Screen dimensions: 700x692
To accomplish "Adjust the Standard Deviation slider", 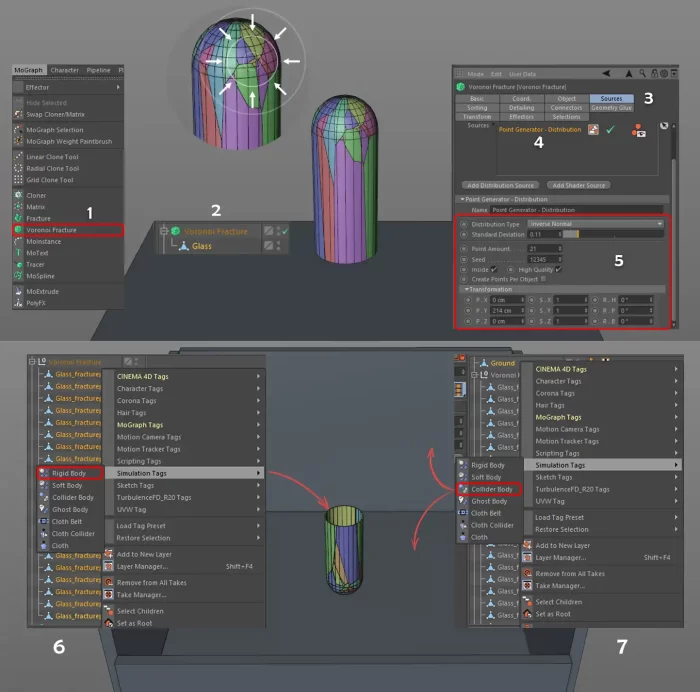I will (x=610, y=234).
